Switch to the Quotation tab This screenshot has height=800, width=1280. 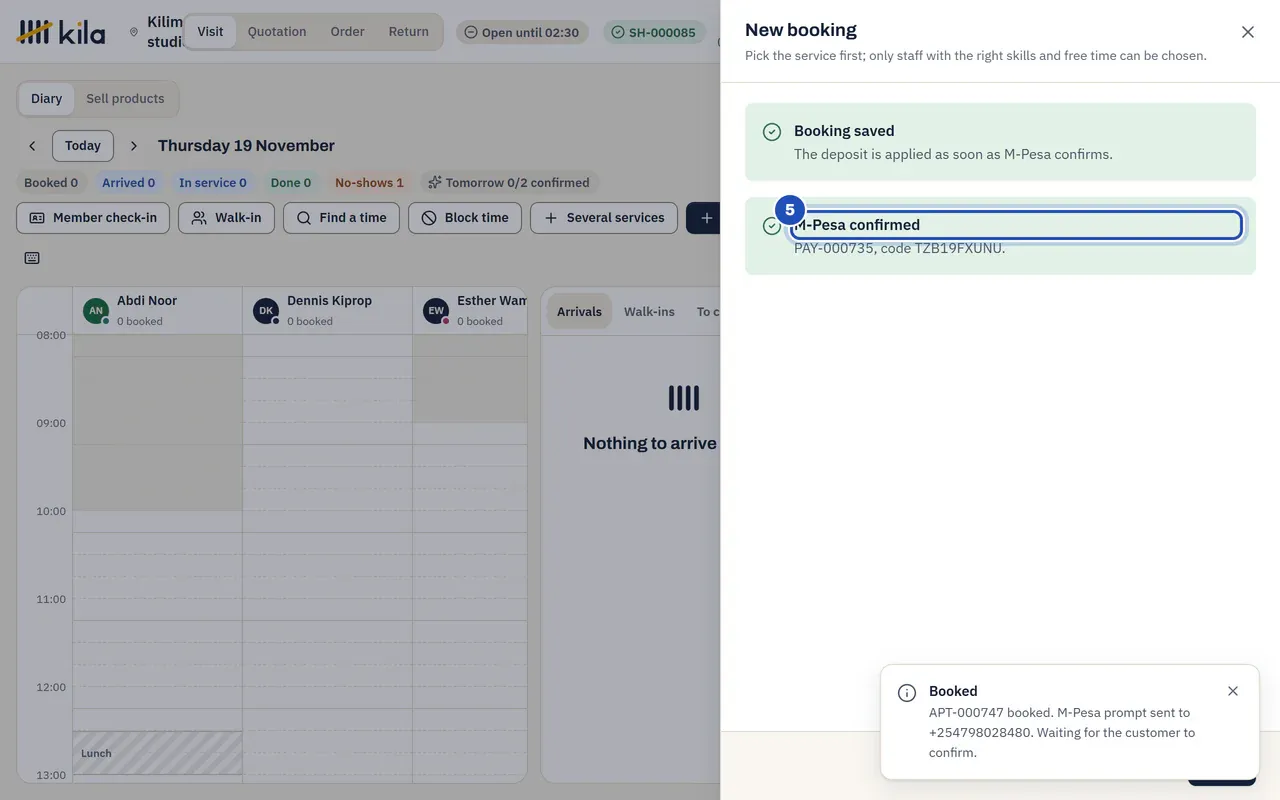click(x=277, y=32)
